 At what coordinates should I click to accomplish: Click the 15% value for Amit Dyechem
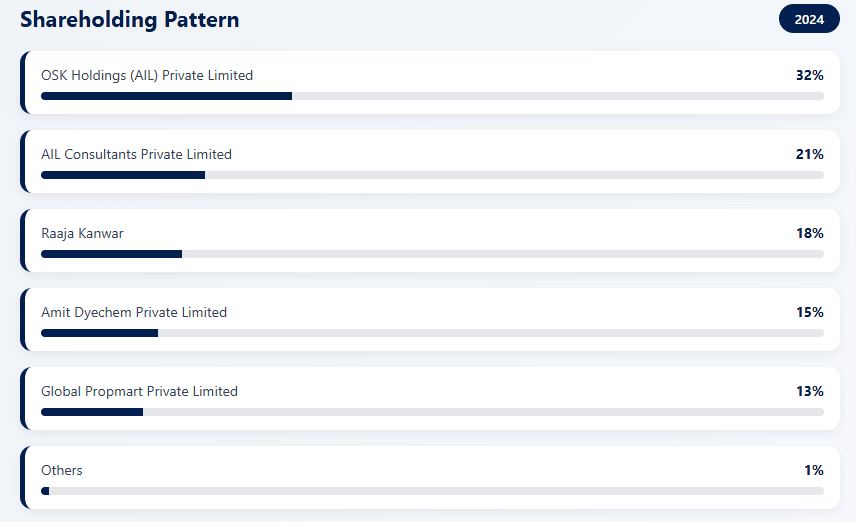click(810, 312)
